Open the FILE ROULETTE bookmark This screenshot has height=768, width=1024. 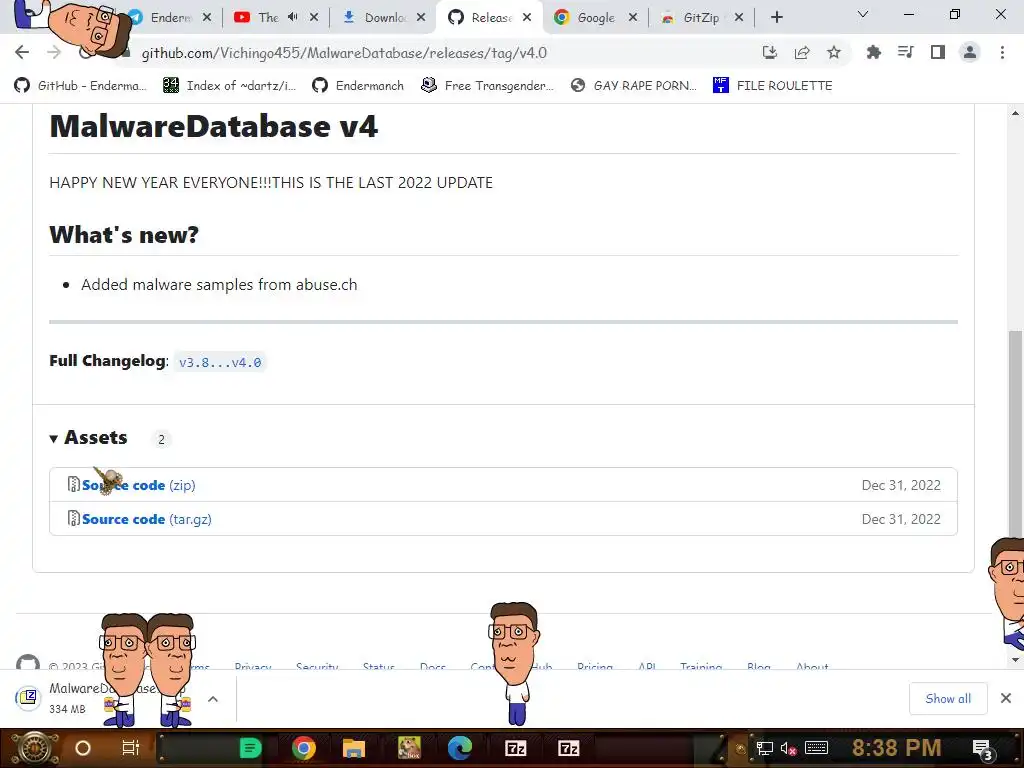point(773,86)
